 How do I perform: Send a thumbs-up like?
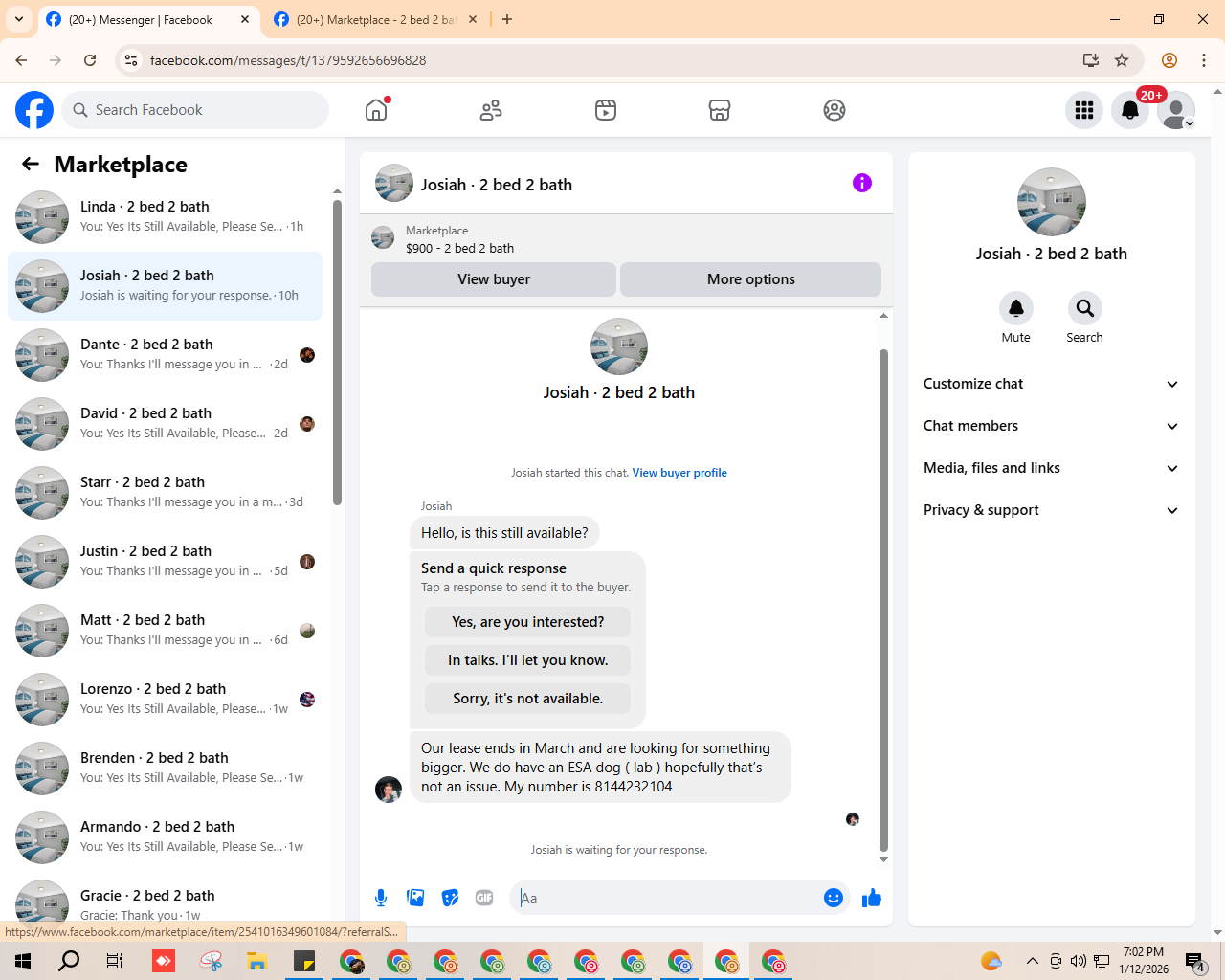tap(872, 898)
